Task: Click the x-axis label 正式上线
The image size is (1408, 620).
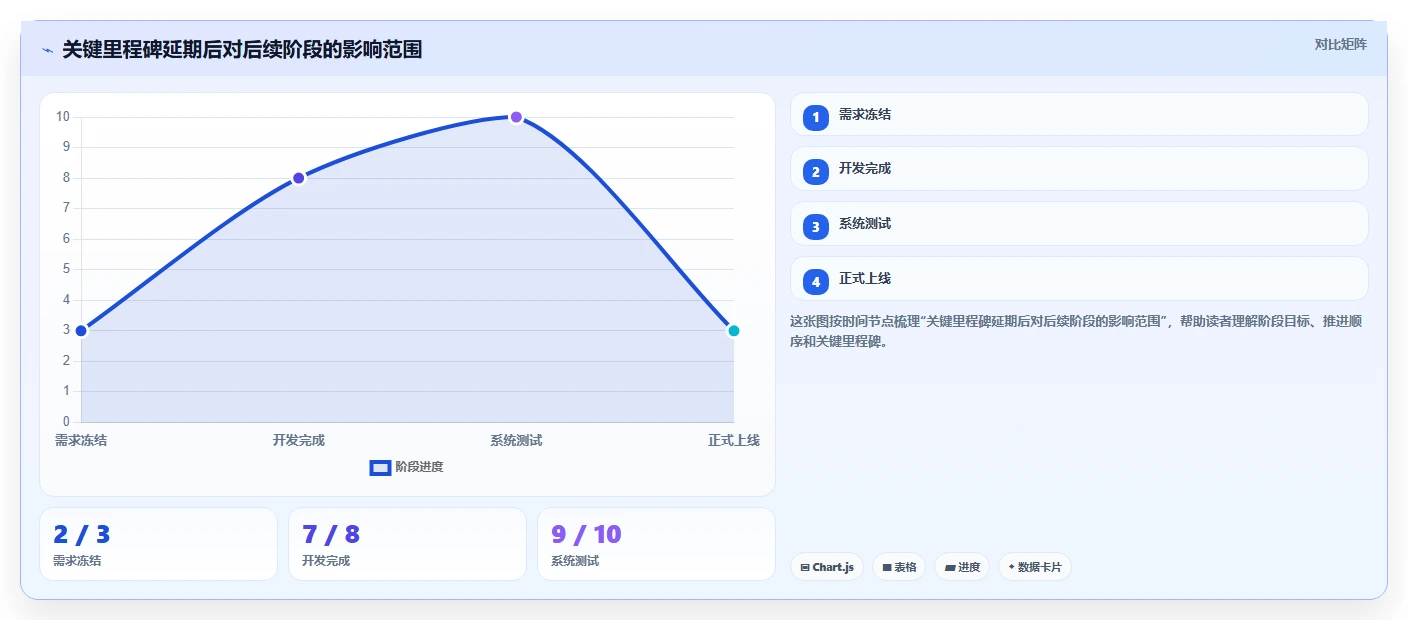Action: point(734,440)
